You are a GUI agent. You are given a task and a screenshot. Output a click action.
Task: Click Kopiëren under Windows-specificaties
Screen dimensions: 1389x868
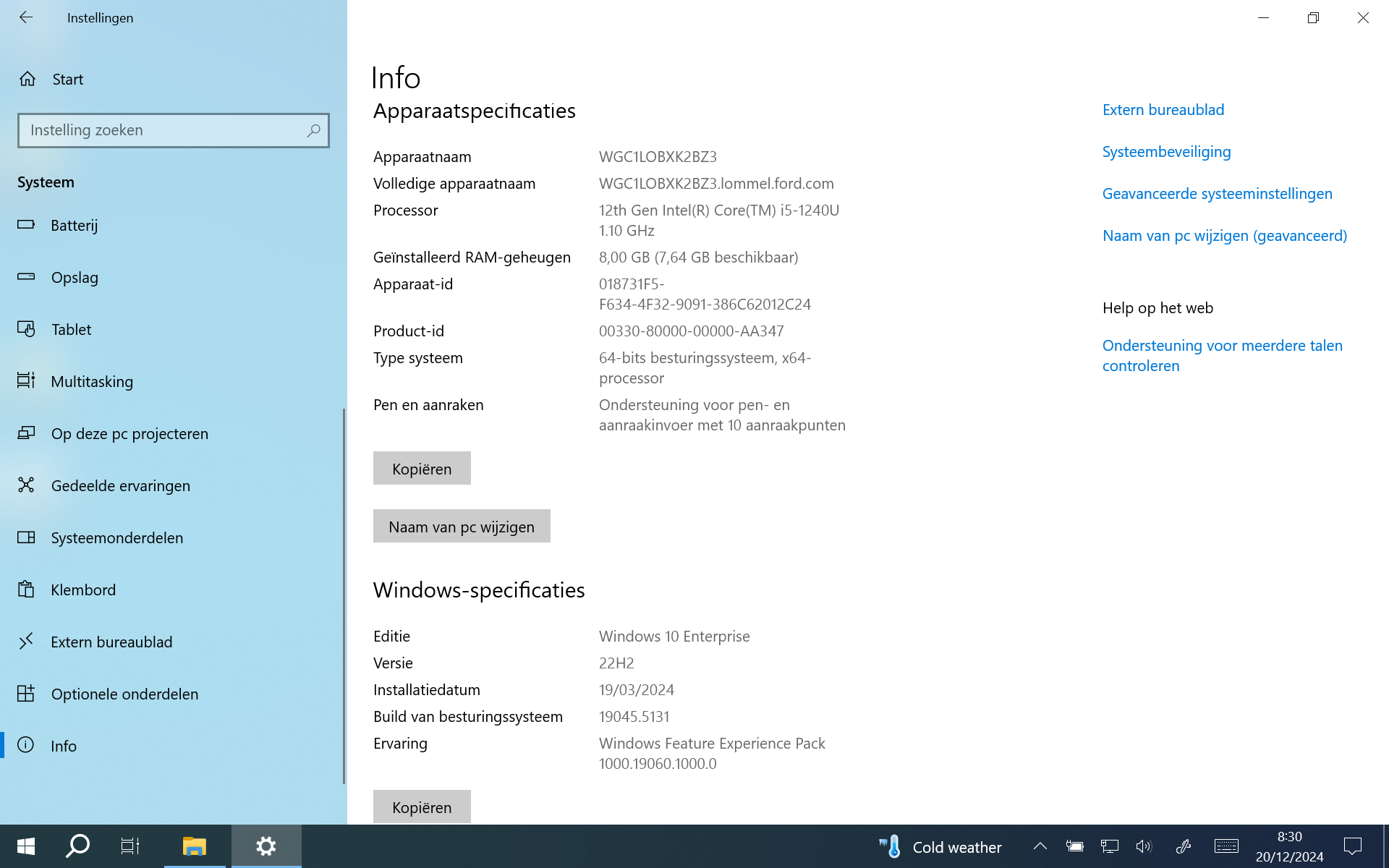tap(422, 807)
